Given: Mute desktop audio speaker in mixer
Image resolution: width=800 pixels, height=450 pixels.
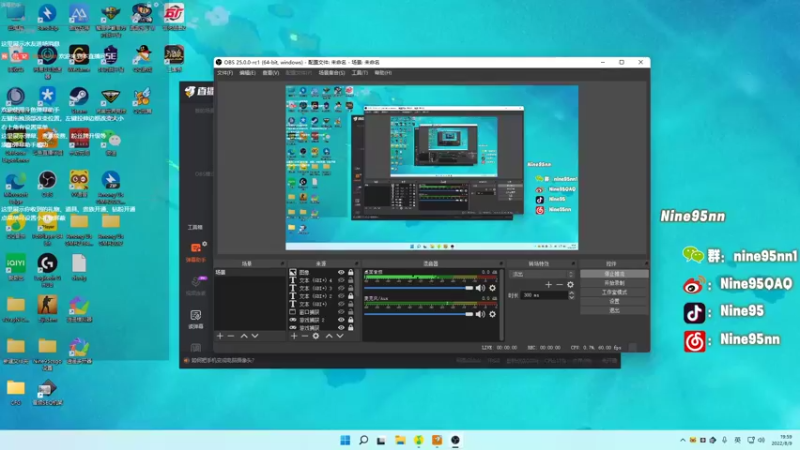Looking at the screenshot, I should [x=480, y=288].
